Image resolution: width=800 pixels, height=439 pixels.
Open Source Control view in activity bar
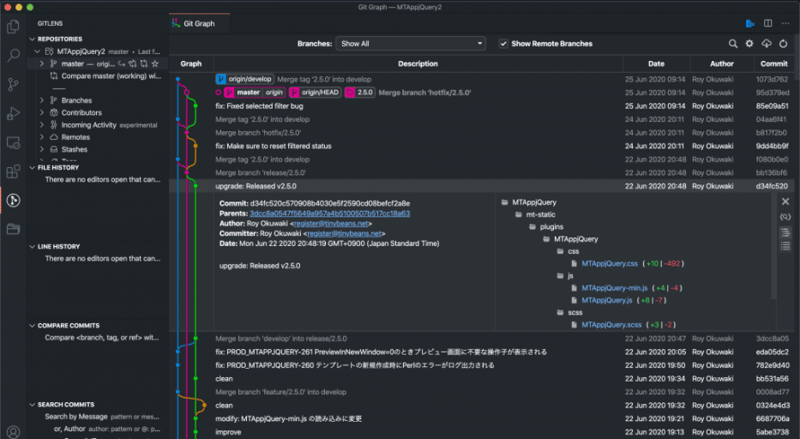pyautogui.click(x=13, y=85)
